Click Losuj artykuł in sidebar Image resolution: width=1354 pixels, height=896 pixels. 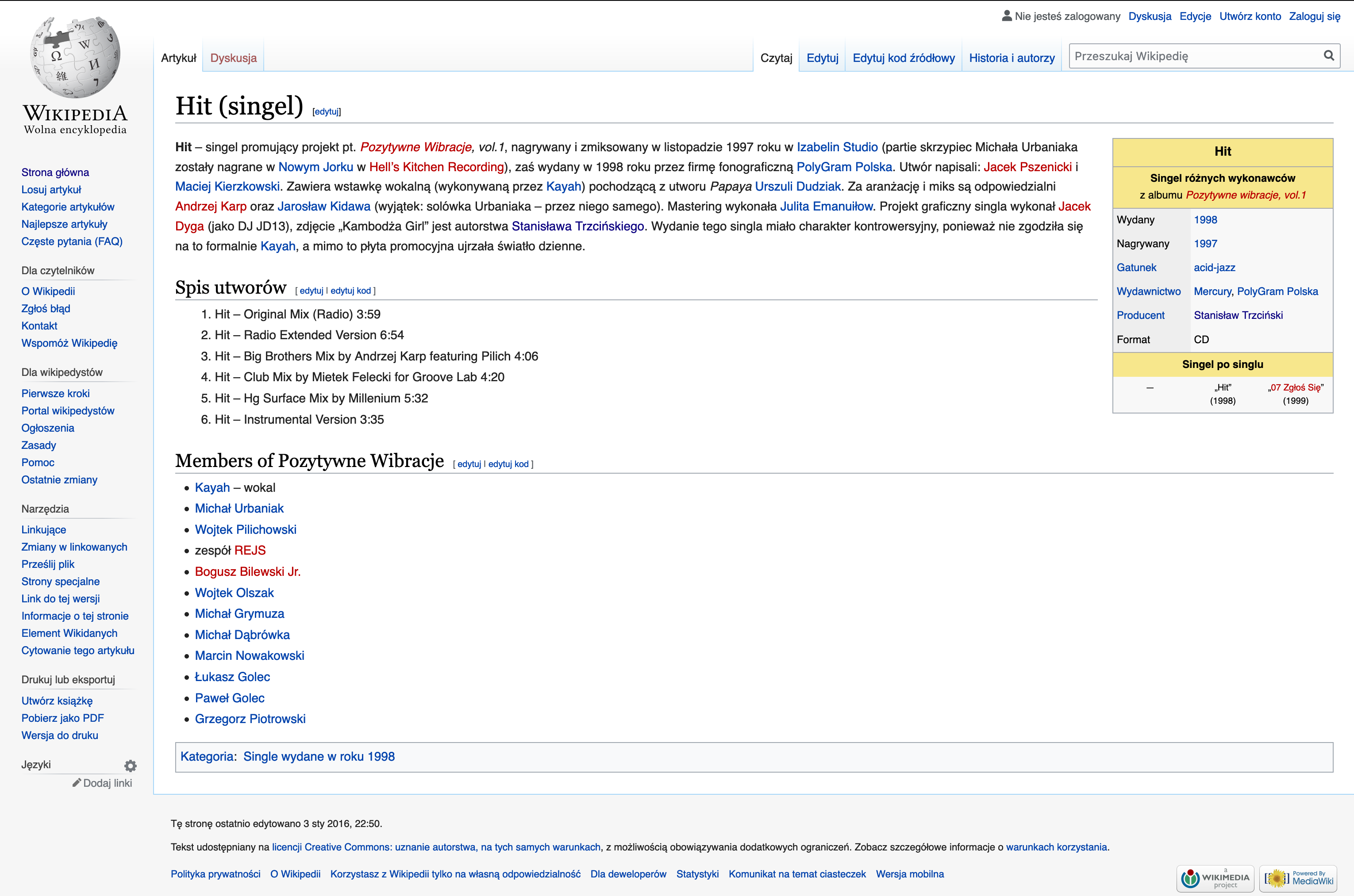[x=51, y=189]
